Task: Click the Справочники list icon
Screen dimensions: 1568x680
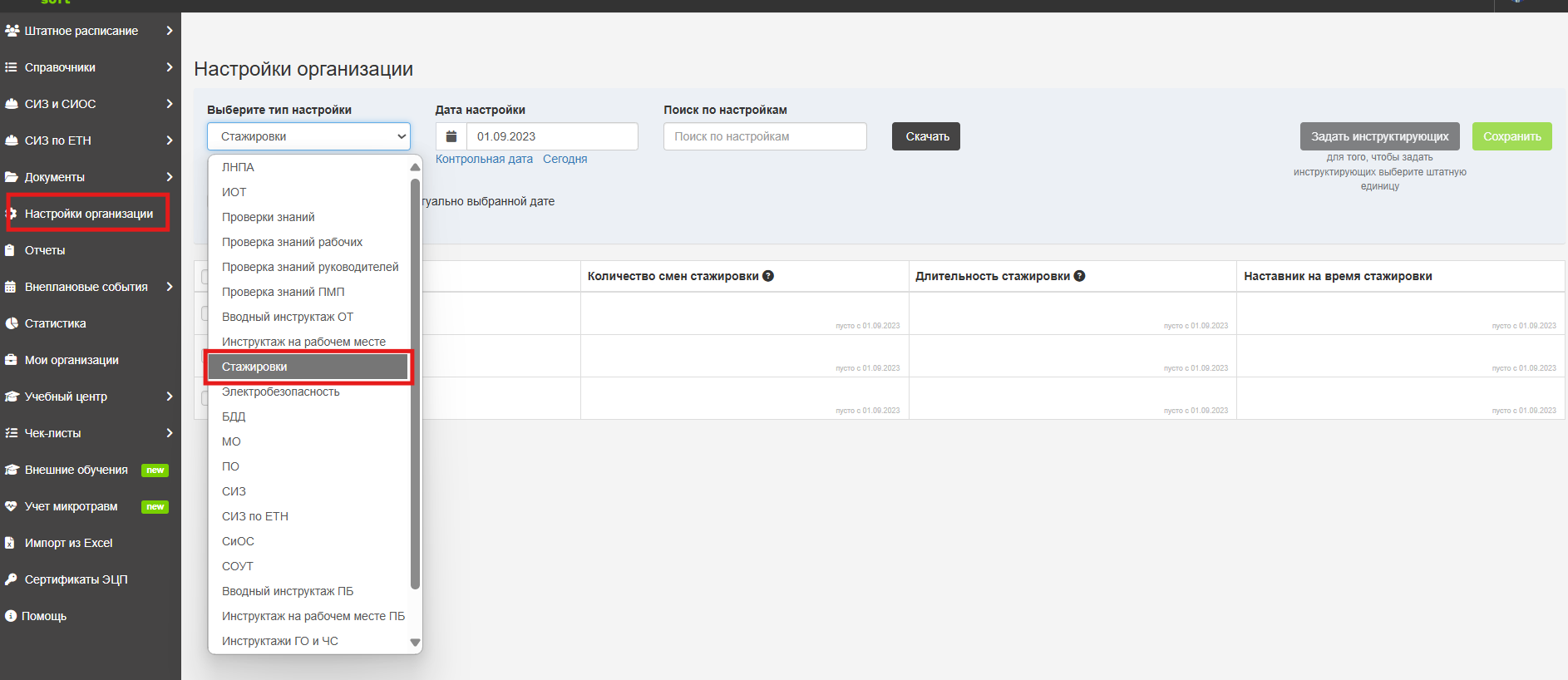Action: click(x=11, y=67)
